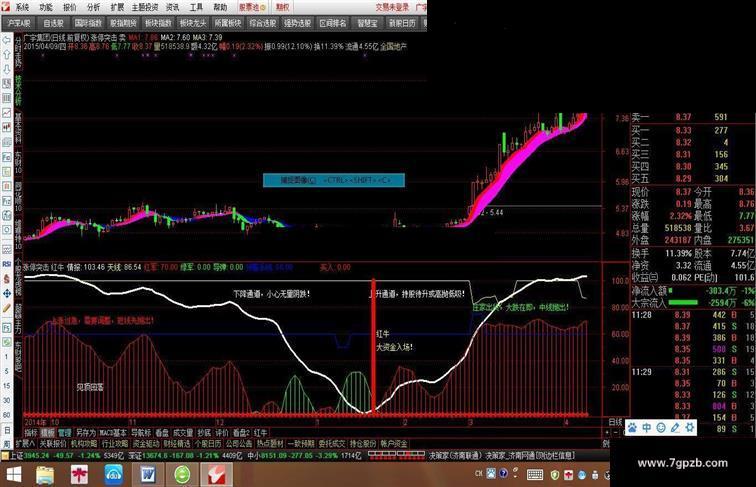756x487 pixels.
Task: Click the down arrow icon in sidebar
Action: pos(7,69)
